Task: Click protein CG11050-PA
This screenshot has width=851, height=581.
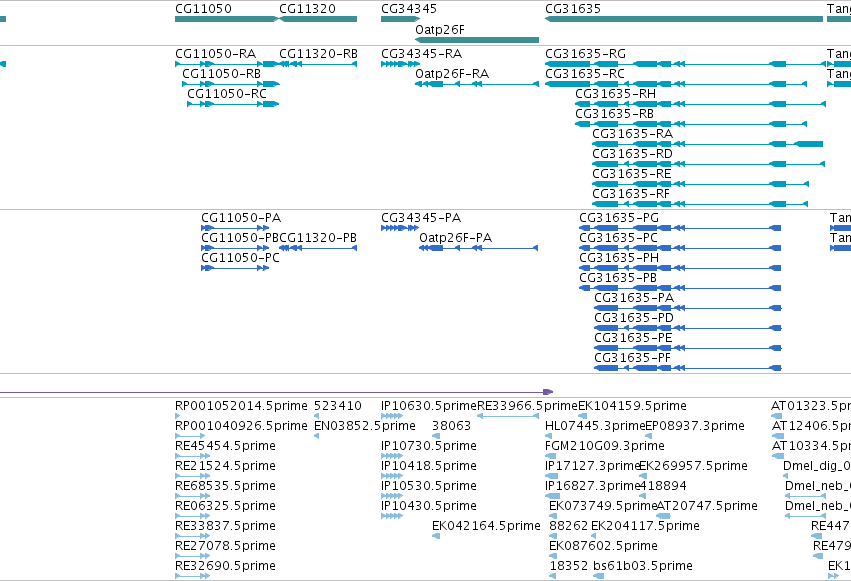Action: (x=241, y=218)
